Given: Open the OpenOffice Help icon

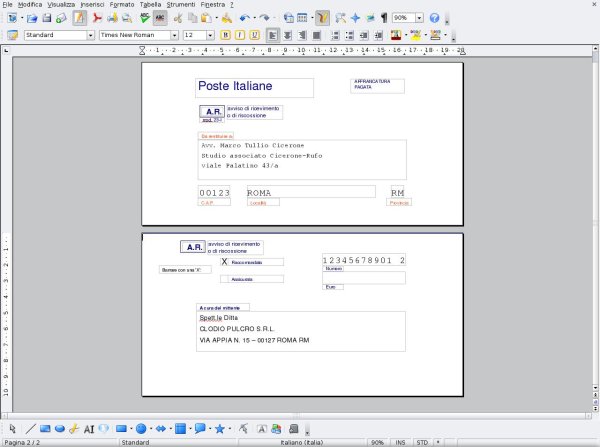Looking at the screenshot, I should [x=434, y=18].
